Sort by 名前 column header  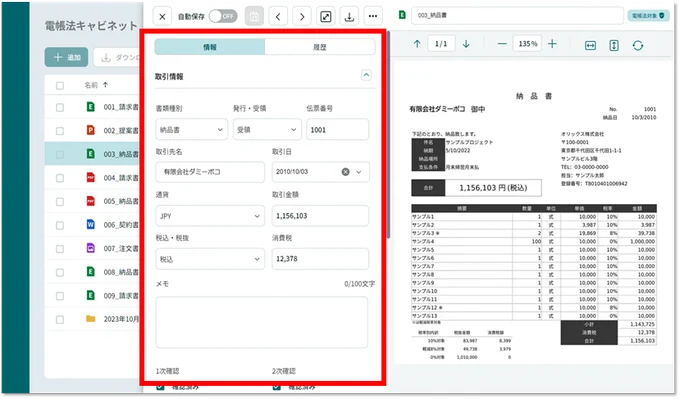(96, 85)
